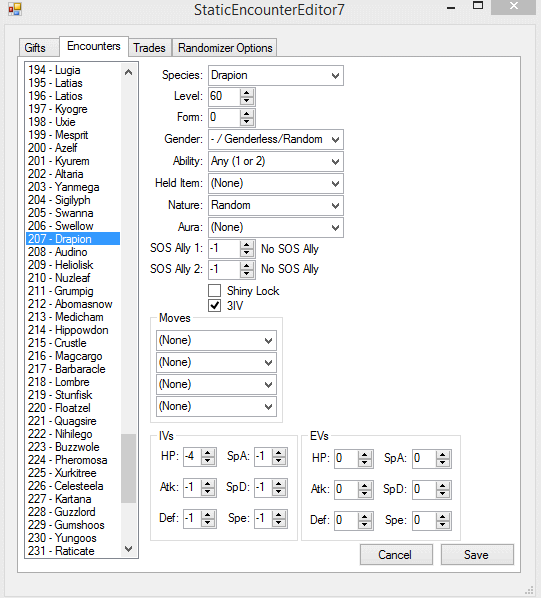Viewport: 541px width, 598px height.
Task: Select 197 - Kyogre in the list
Action: point(73,109)
